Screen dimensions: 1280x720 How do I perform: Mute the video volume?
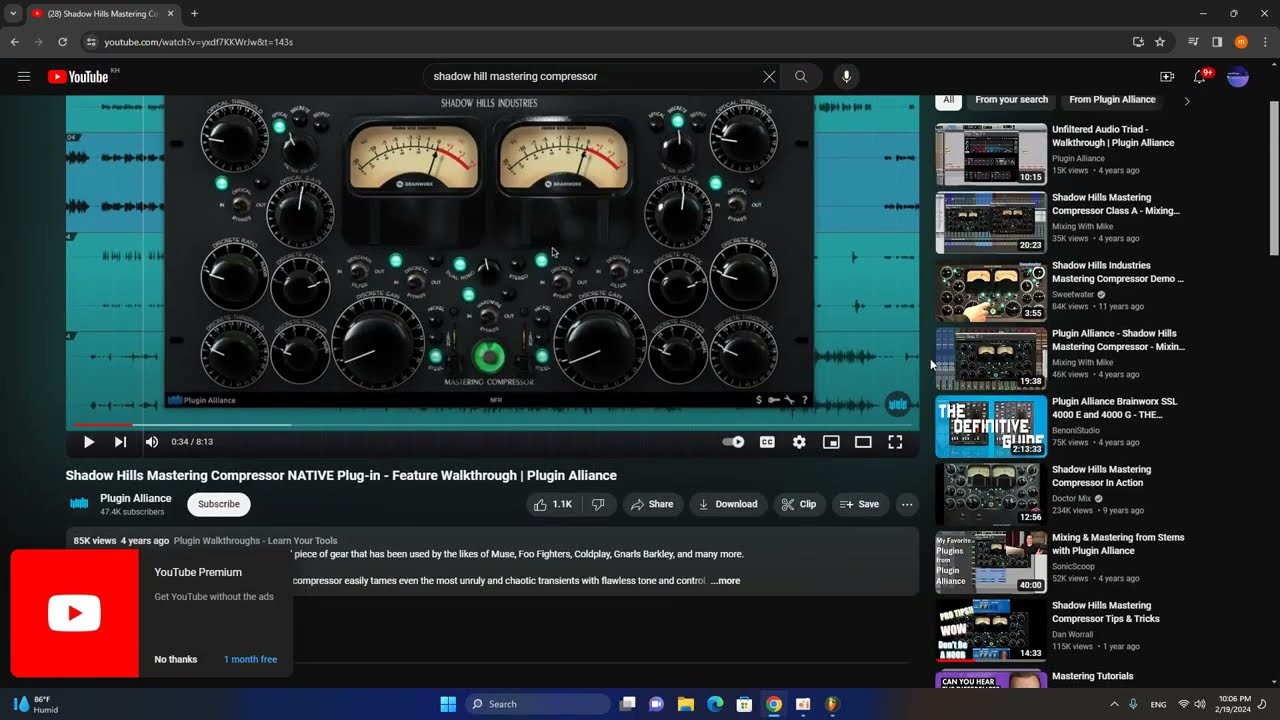pyautogui.click(x=152, y=442)
